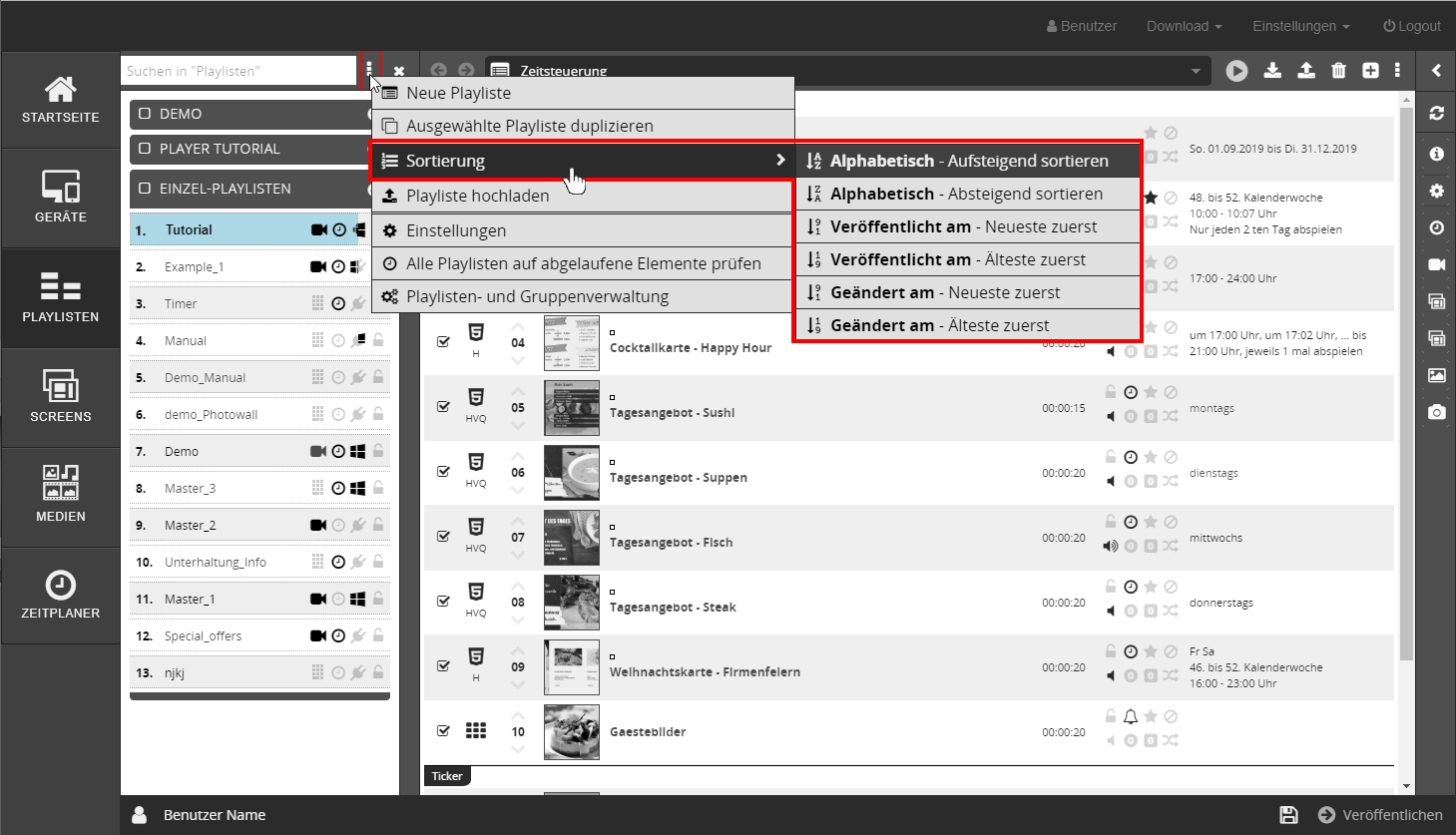
Task: Click Logout in the top bar
Action: 1411,26
